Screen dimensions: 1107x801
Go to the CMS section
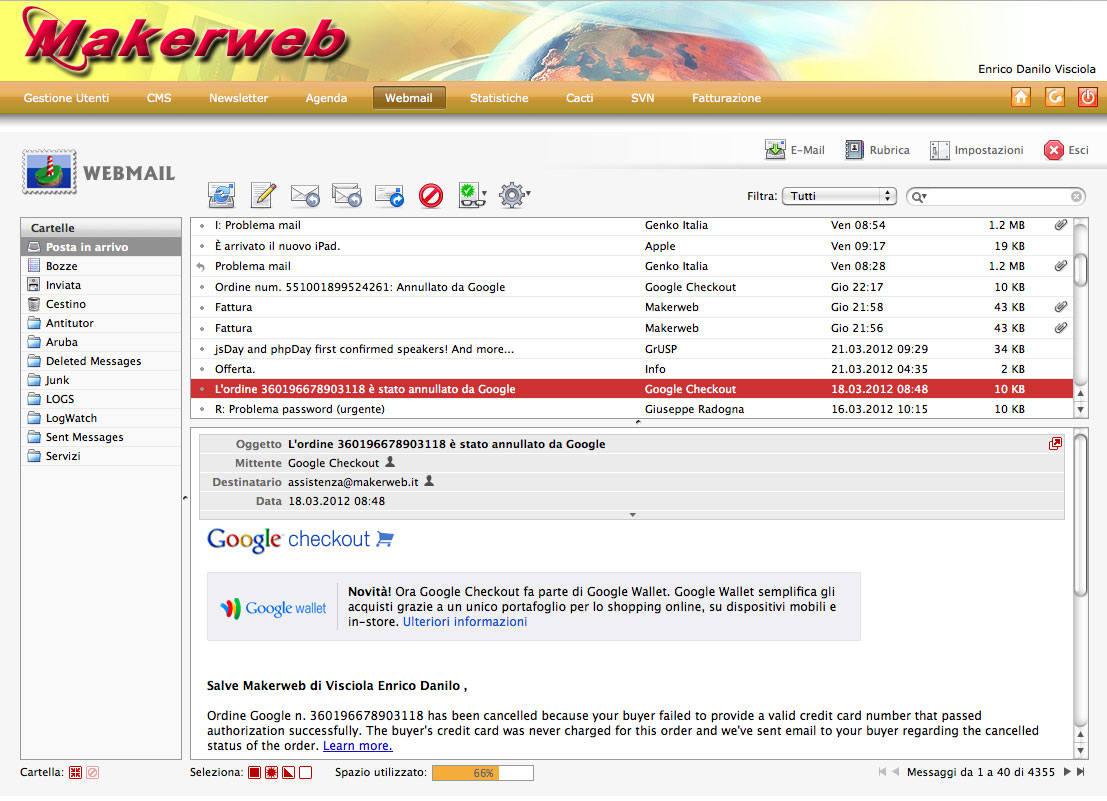coord(159,98)
